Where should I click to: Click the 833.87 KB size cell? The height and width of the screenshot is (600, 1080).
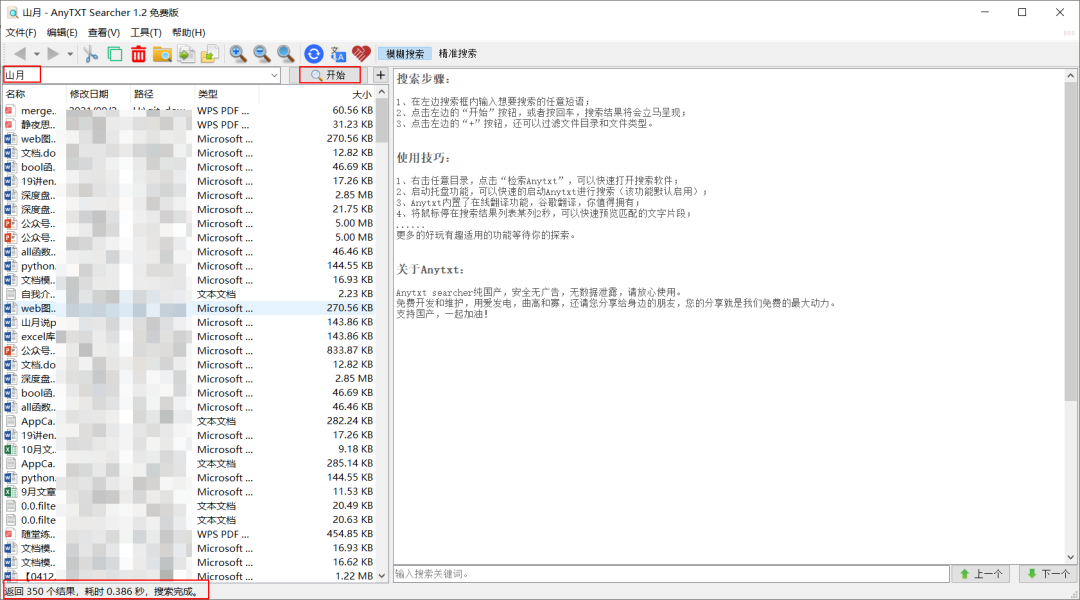[350, 351]
